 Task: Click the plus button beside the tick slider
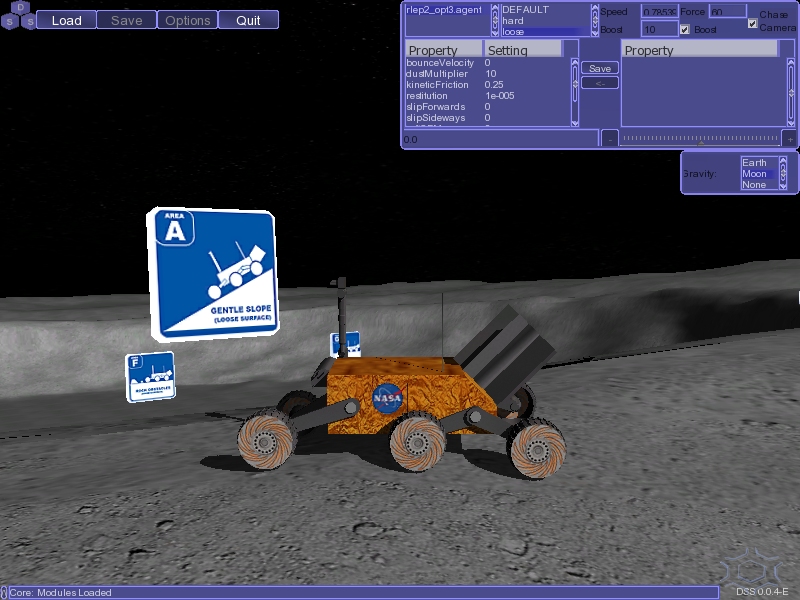click(x=790, y=139)
